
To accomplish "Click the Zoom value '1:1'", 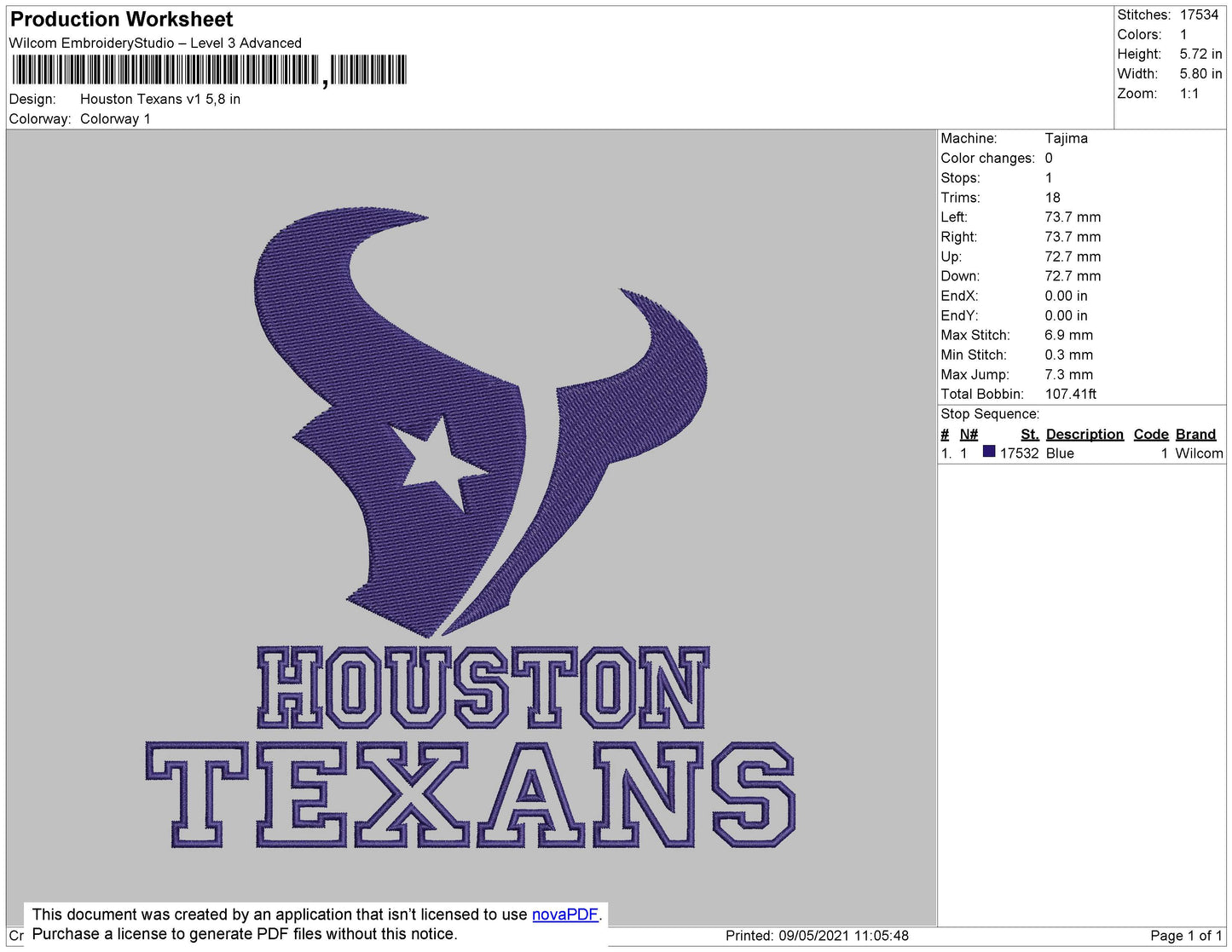I will pos(1189,94).
